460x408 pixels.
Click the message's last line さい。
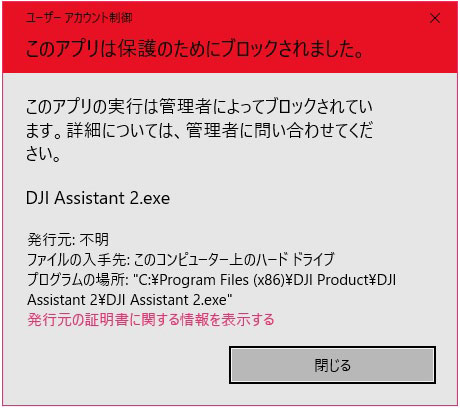point(43,154)
